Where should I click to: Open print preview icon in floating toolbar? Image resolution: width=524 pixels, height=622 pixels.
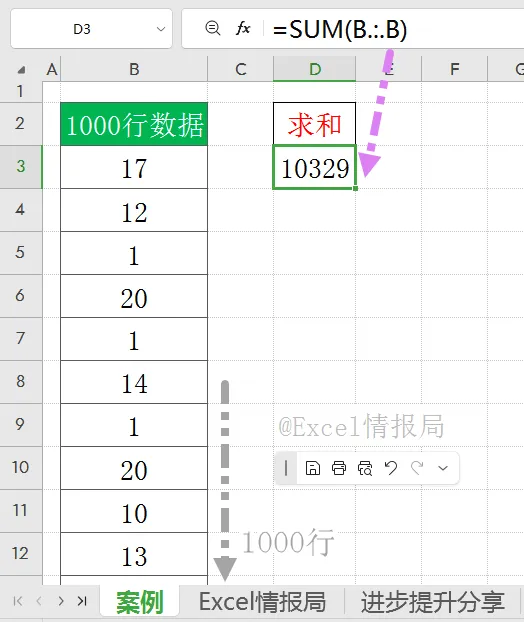[365, 468]
